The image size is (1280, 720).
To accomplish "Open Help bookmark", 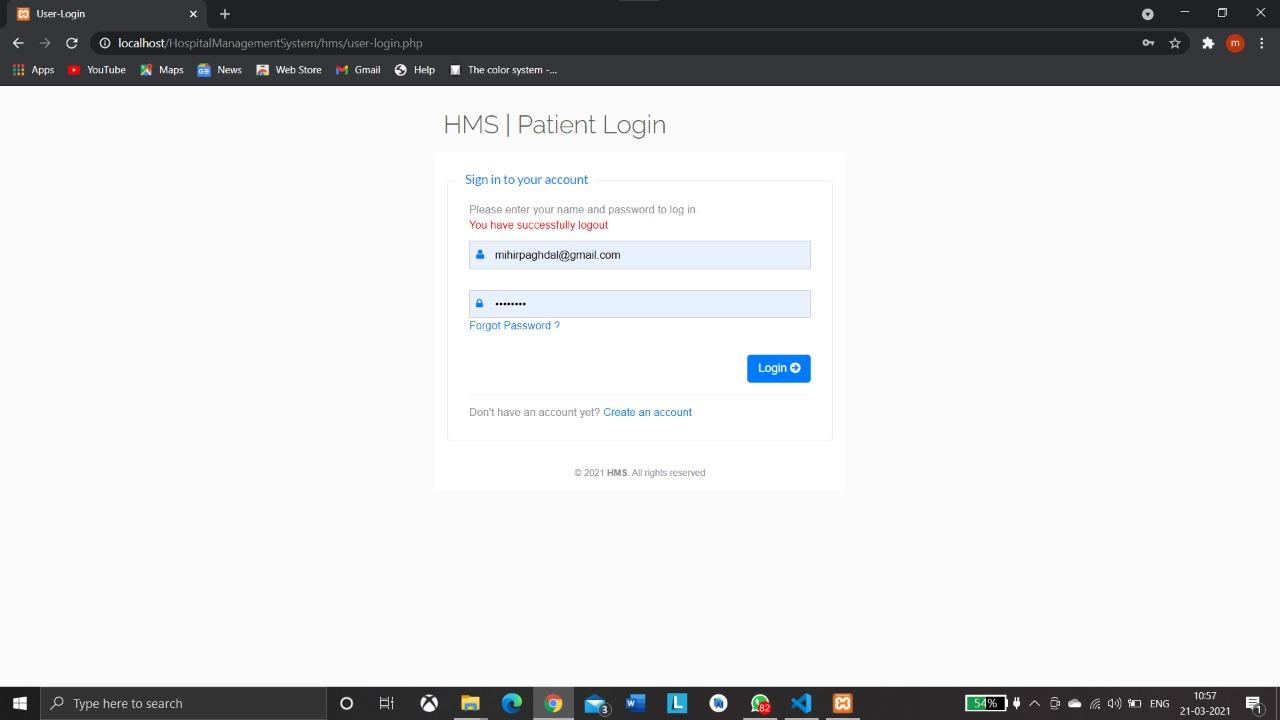I will [x=414, y=70].
